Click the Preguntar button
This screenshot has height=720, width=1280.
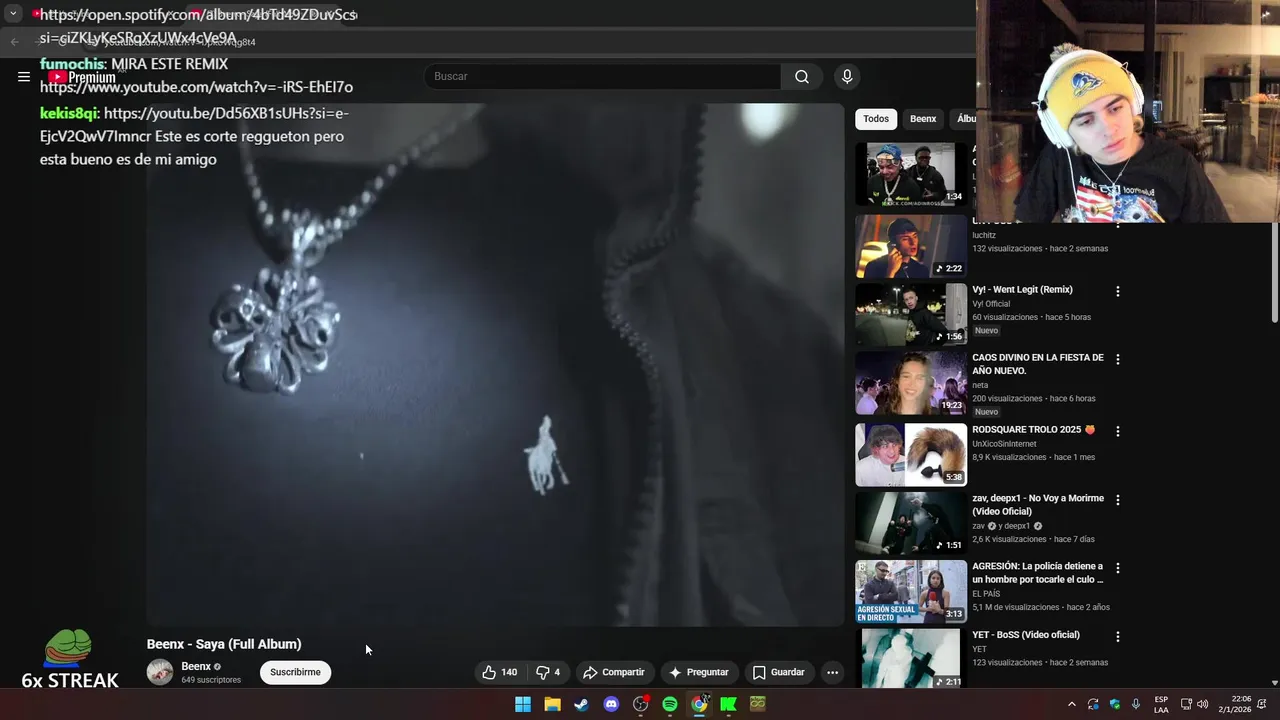699,672
